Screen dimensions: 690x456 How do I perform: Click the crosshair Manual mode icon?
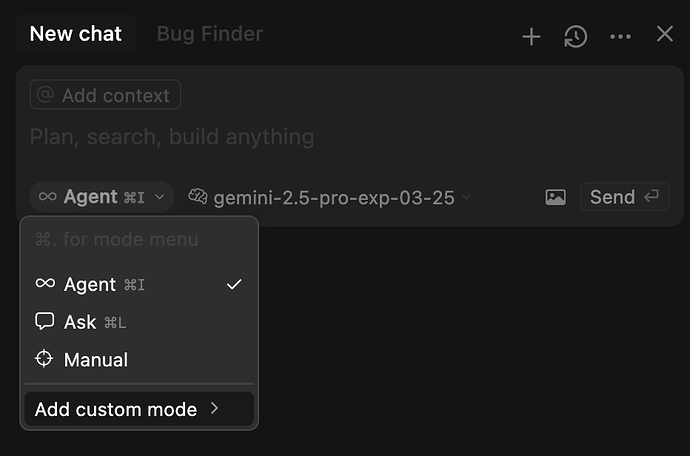click(x=44, y=358)
